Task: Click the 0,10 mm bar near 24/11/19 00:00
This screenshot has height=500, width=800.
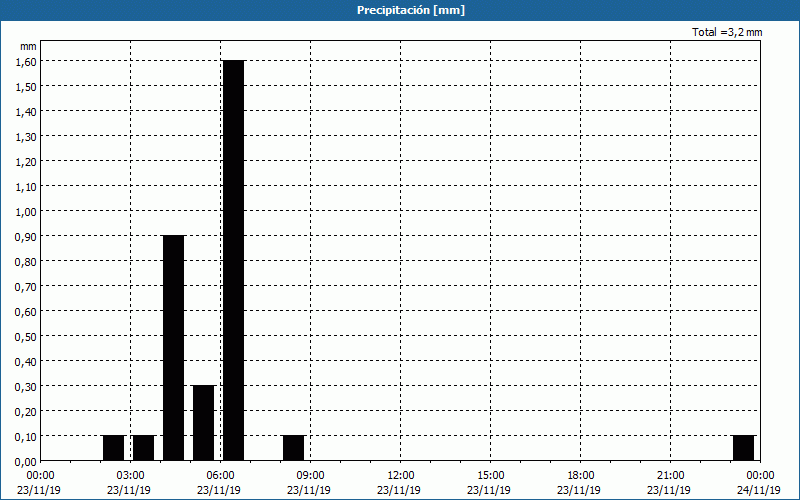Action: [x=743, y=448]
